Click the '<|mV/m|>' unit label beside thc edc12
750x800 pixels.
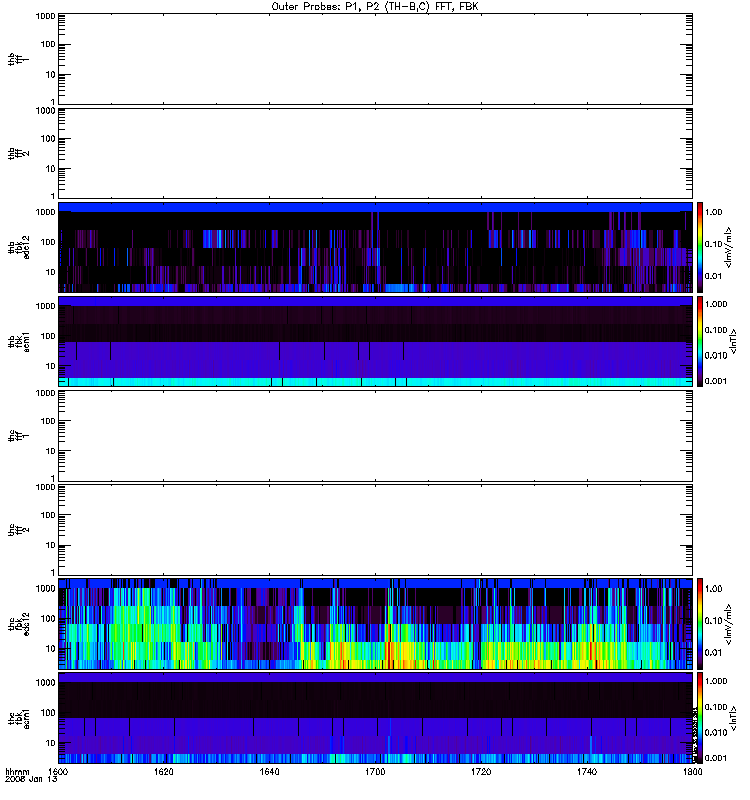728,624
